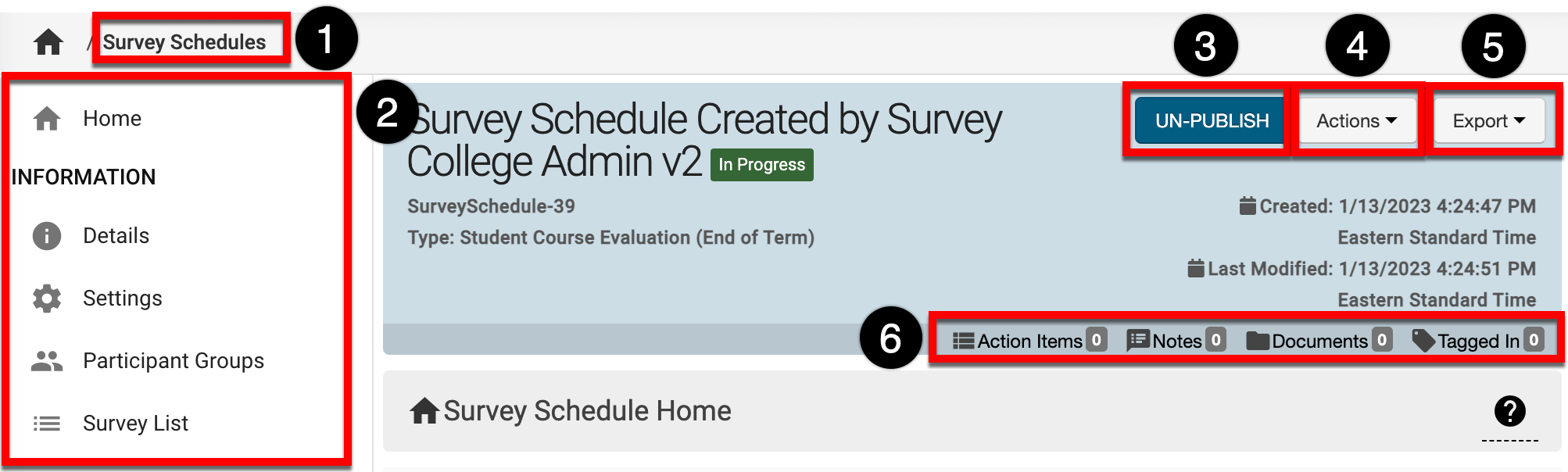This screenshot has height=472, width=1568.
Task: Click the Tagged In tag icon
Action: click(x=1423, y=341)
